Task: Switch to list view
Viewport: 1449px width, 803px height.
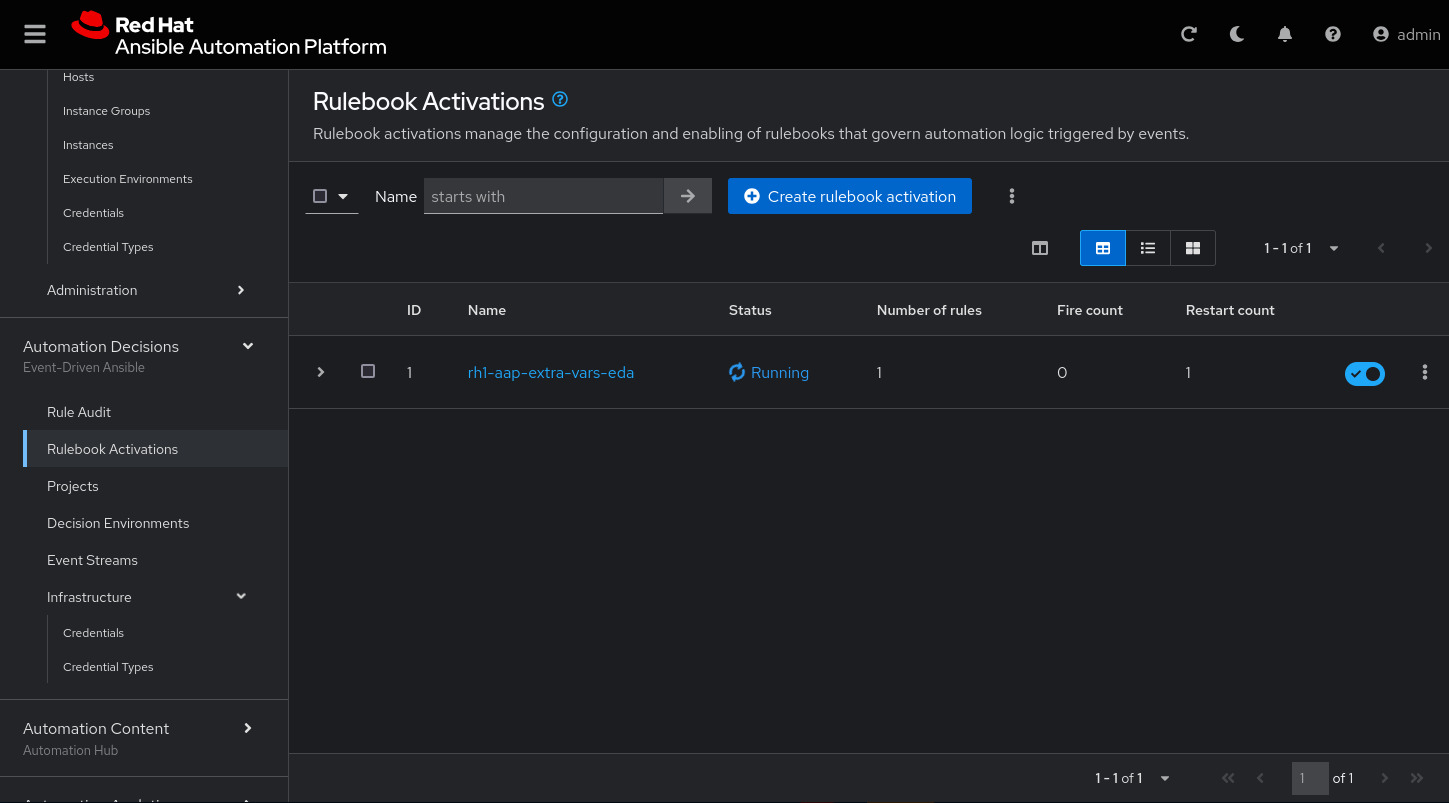Action: [x=1148, y=248]
